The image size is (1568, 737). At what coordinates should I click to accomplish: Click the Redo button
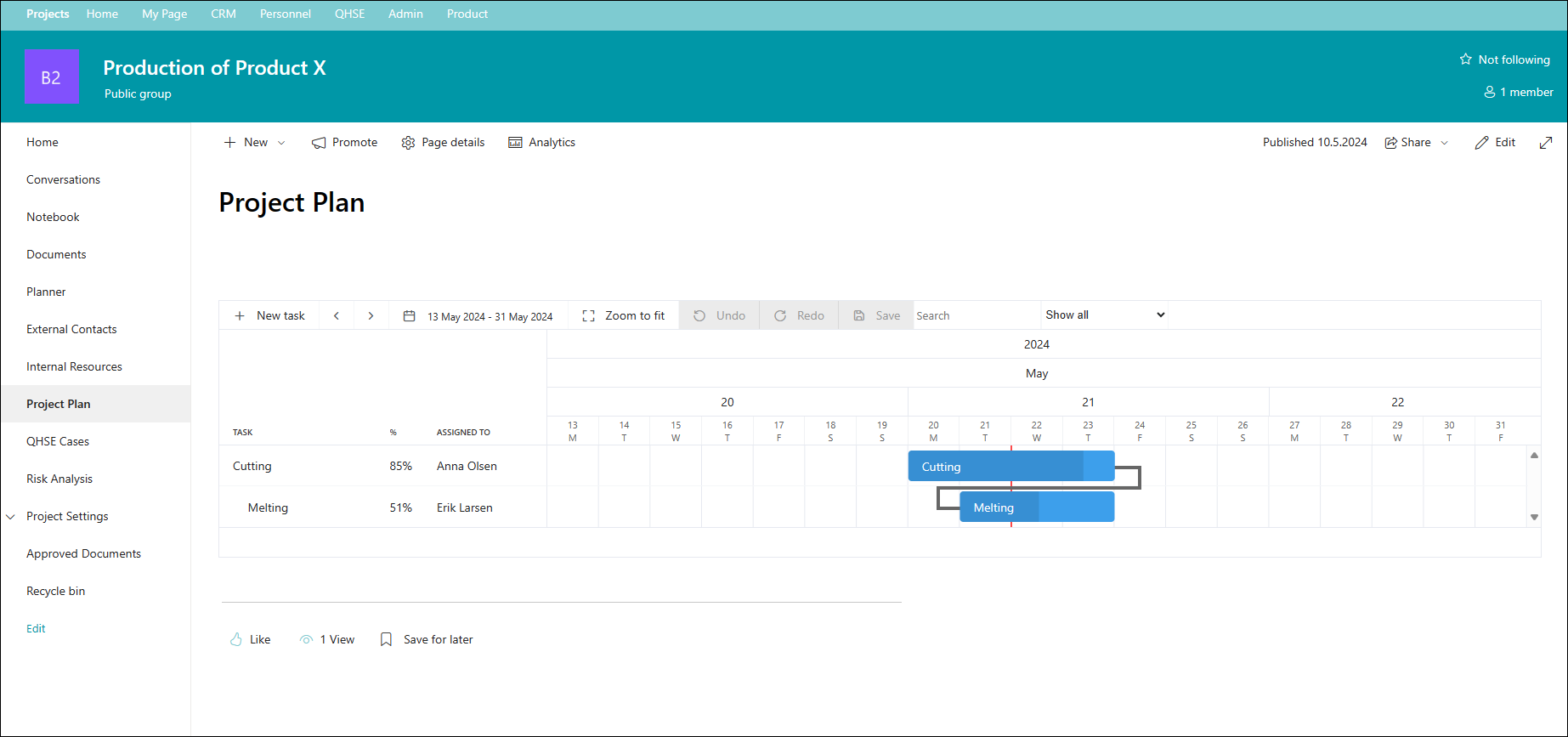[x=799, y=315]
